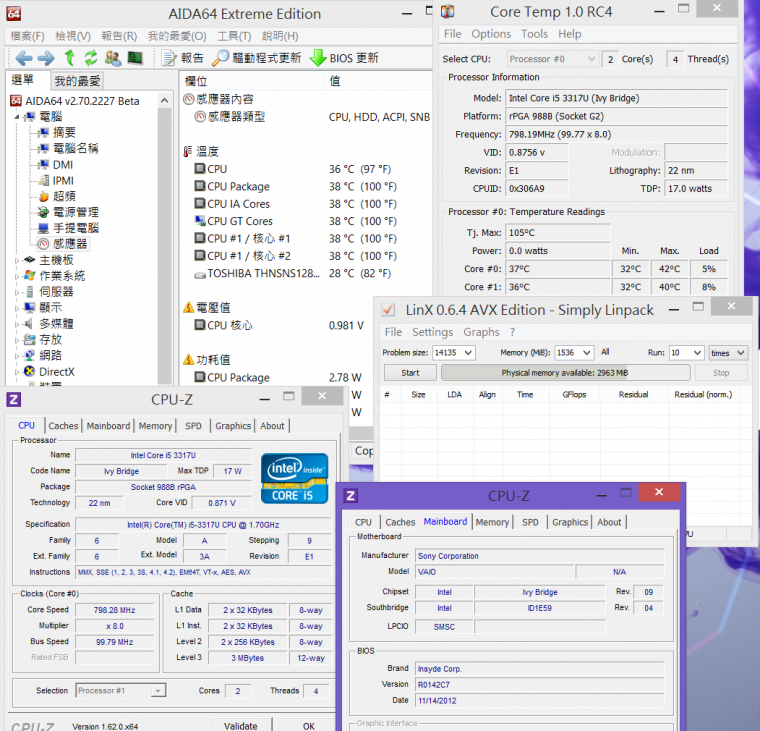Click the users icon in AIDA64 toolbar
This screenshot has width=760, height=731.
[x=113, y=58]
